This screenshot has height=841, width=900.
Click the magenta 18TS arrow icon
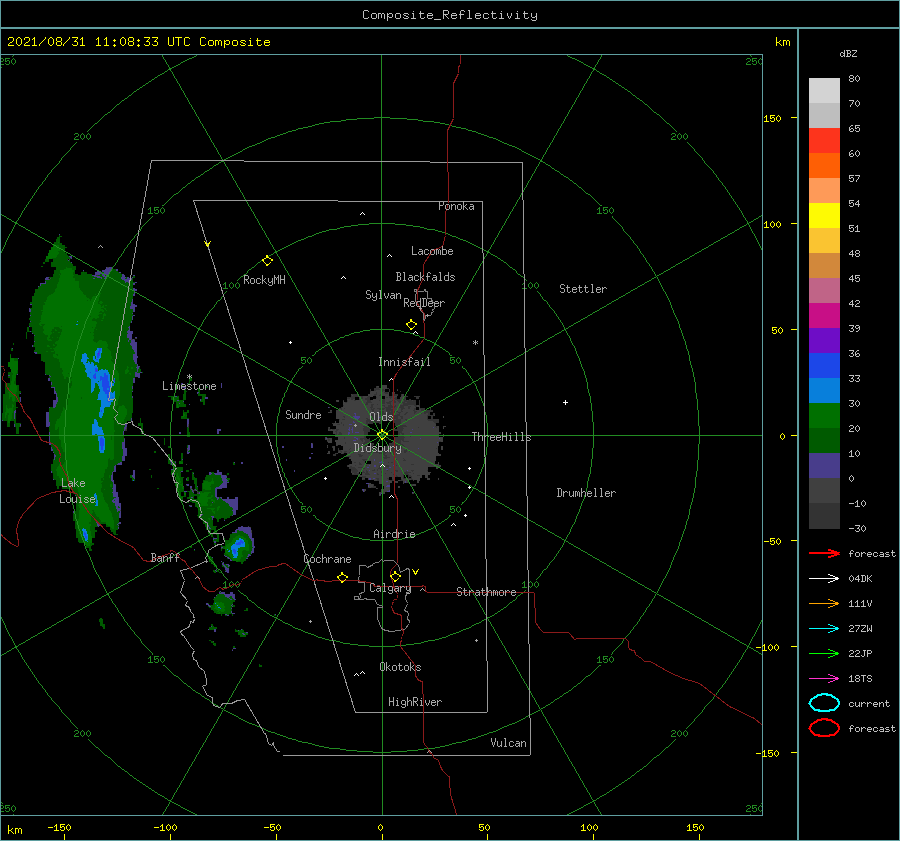coord(824,679)
